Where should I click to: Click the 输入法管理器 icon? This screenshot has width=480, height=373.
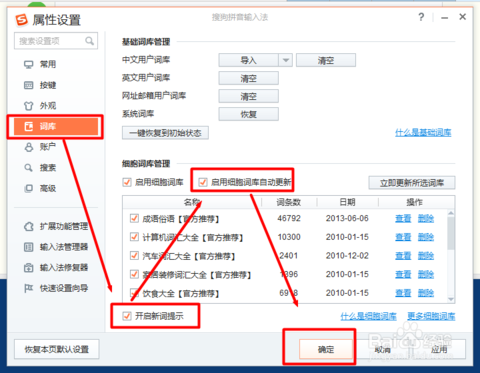tap(29, 247)
